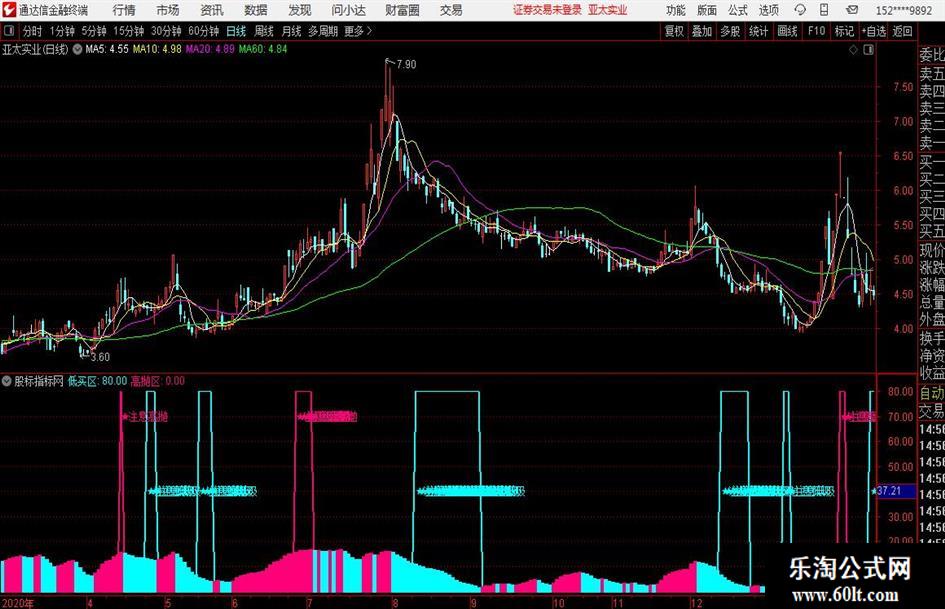Click the 统计 statistics button
Image resolution: width=945 pixels, height=609 pixels.
click(758, 31)
